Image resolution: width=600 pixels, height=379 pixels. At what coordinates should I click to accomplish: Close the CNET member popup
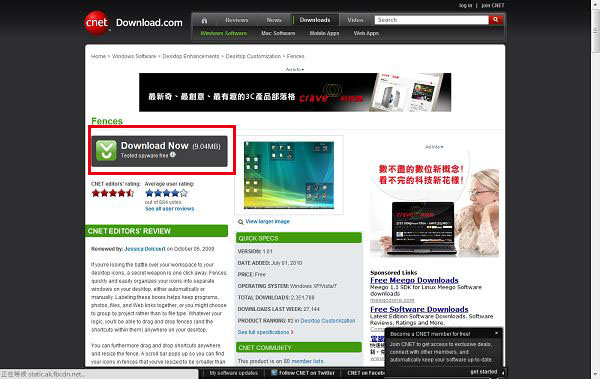(496, 333)
